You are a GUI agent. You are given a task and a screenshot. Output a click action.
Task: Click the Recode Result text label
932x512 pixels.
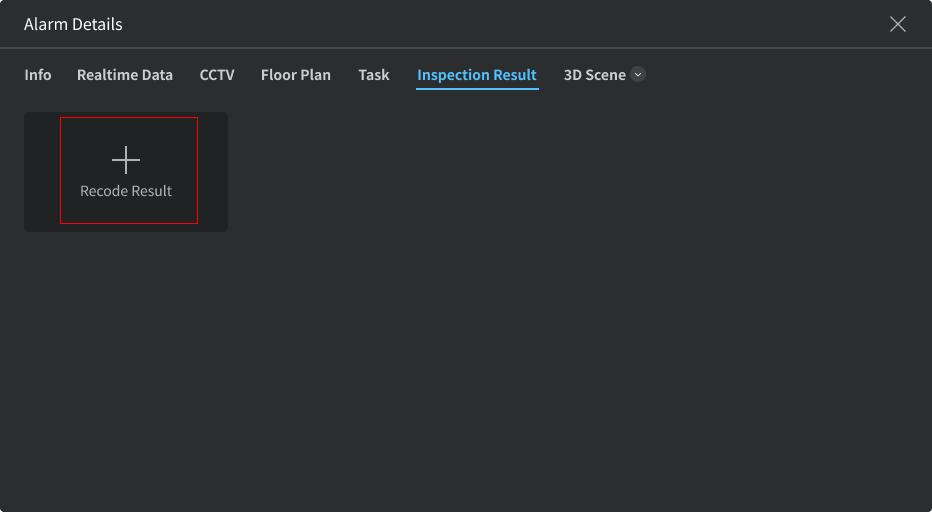pos(126,191)
